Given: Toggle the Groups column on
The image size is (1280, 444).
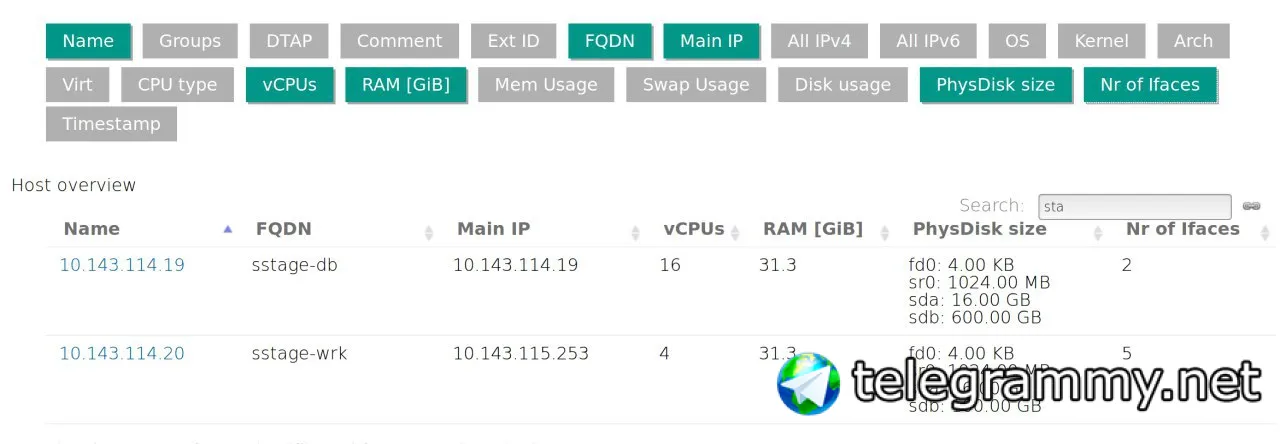Looking at the screenshot, I should pos(189,41).
